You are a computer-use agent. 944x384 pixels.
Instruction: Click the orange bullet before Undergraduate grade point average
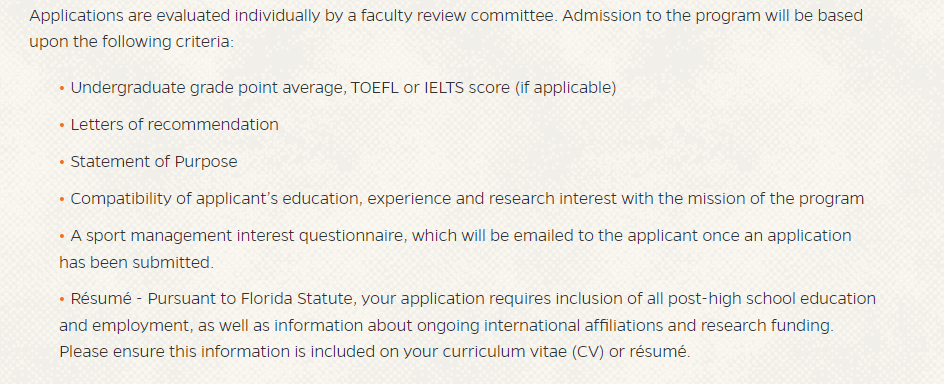tap(61, 88)
